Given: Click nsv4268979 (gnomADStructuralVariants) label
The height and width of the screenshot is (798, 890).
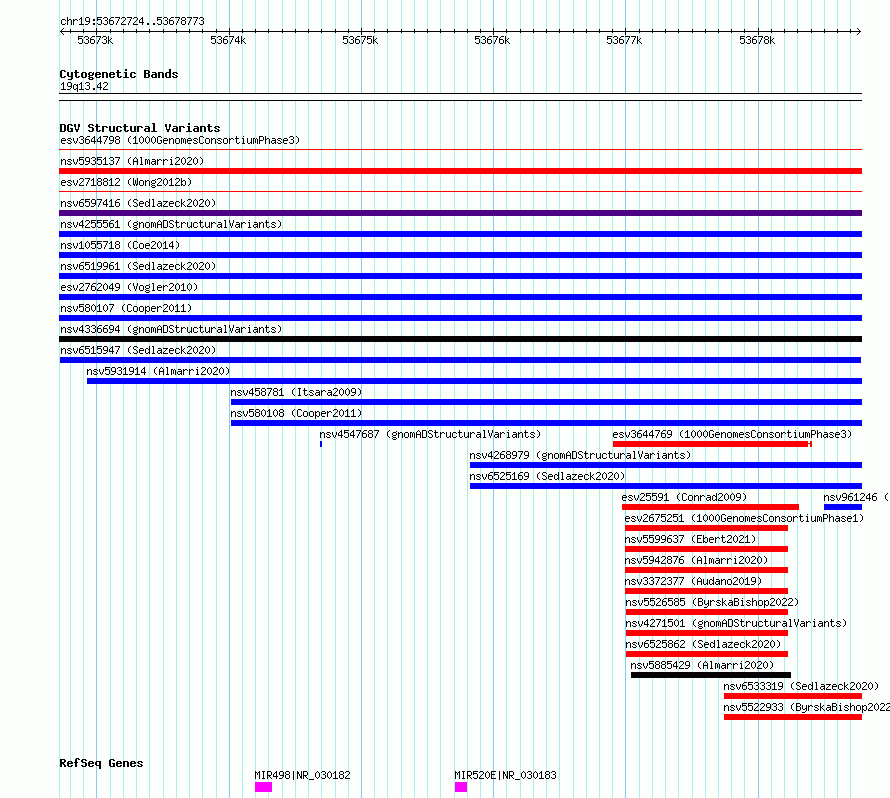Looking at the screenshot, I should coord(580,455).
